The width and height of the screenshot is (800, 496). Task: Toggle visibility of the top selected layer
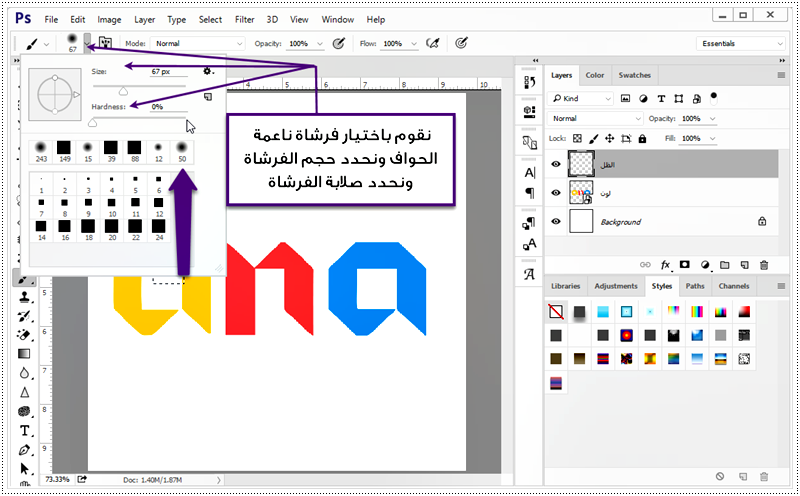point(556,164)
